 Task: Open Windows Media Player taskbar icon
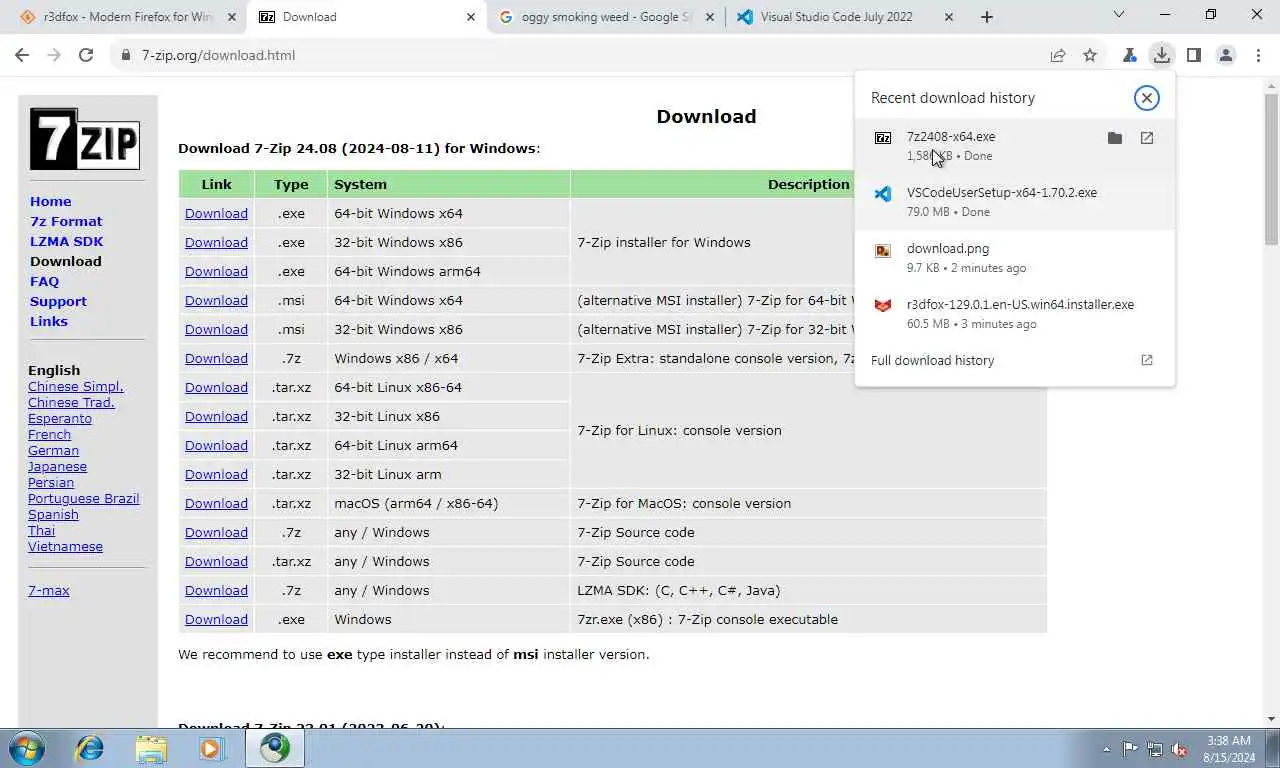[x=212, y=748]
